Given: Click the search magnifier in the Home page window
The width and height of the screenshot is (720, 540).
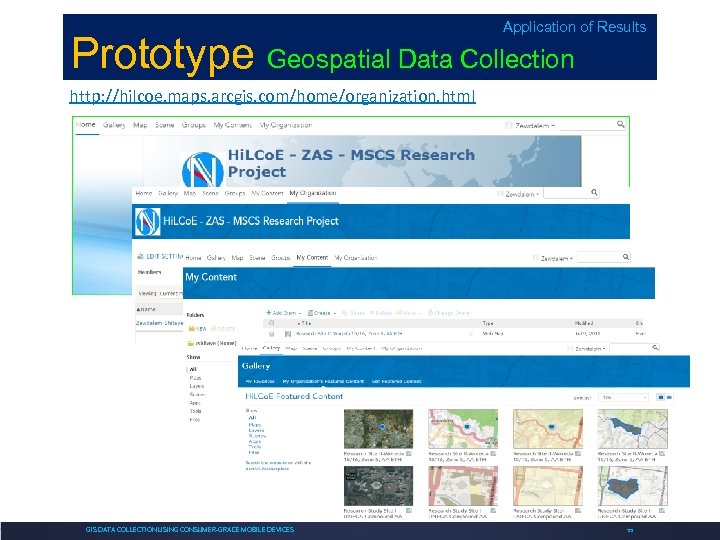Looking at the screenshot, I should point(620,124).
